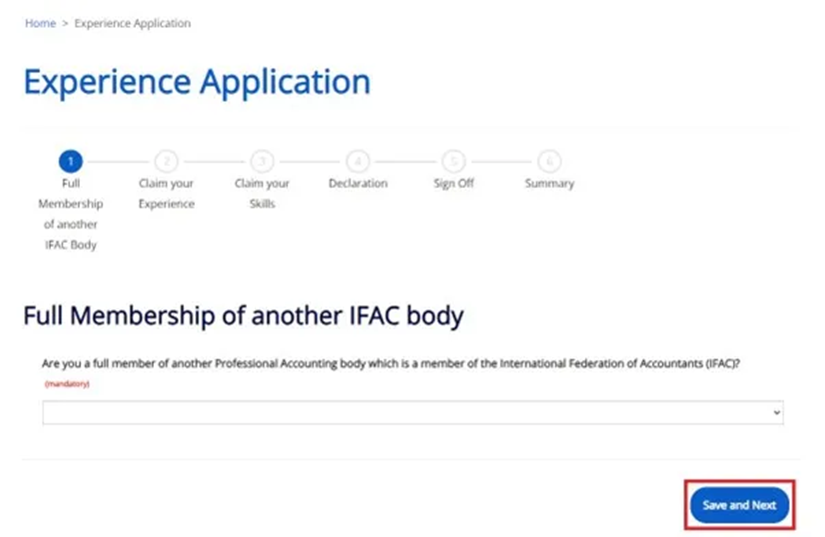The image size is (825, 537).
Task: Open the Full Membership of another IFAC Body step label
Action: pyautogui.click(x=70, y=214)
